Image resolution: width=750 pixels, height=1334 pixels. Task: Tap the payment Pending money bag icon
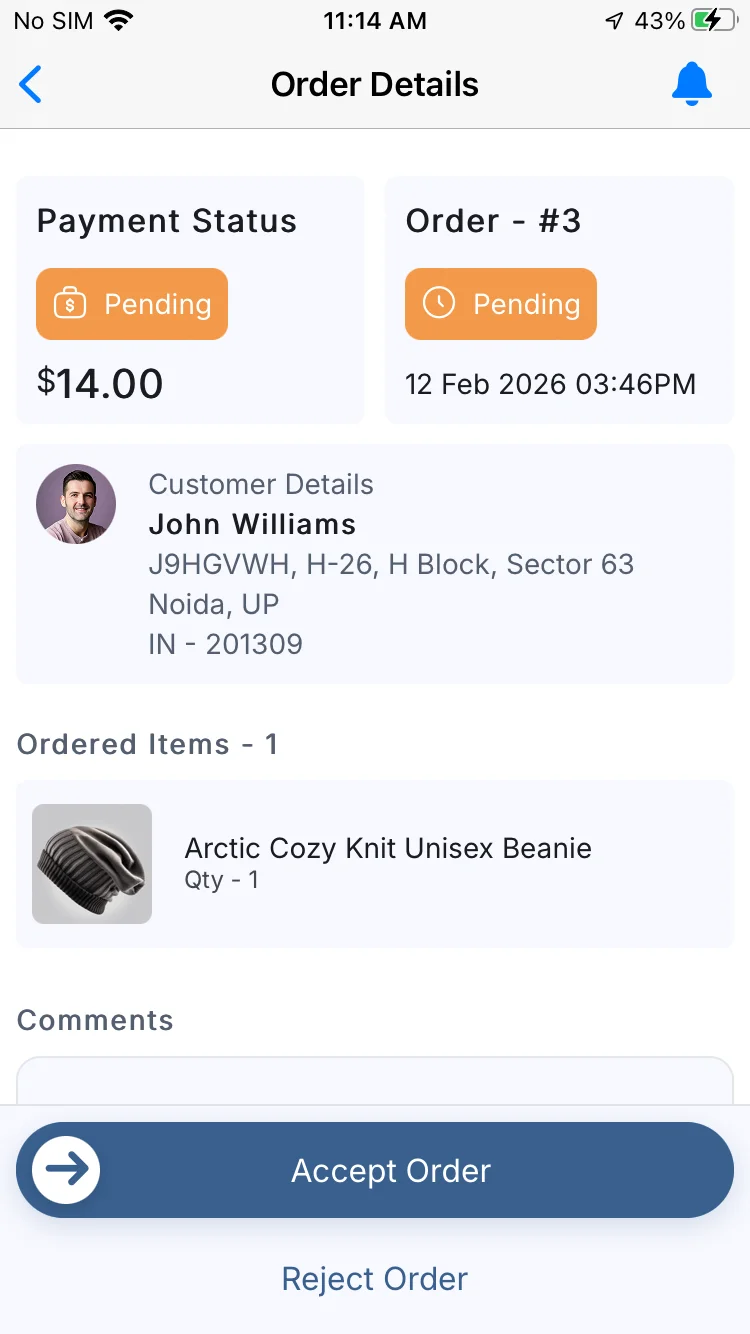pyautogui.click(x=70, y=304)
